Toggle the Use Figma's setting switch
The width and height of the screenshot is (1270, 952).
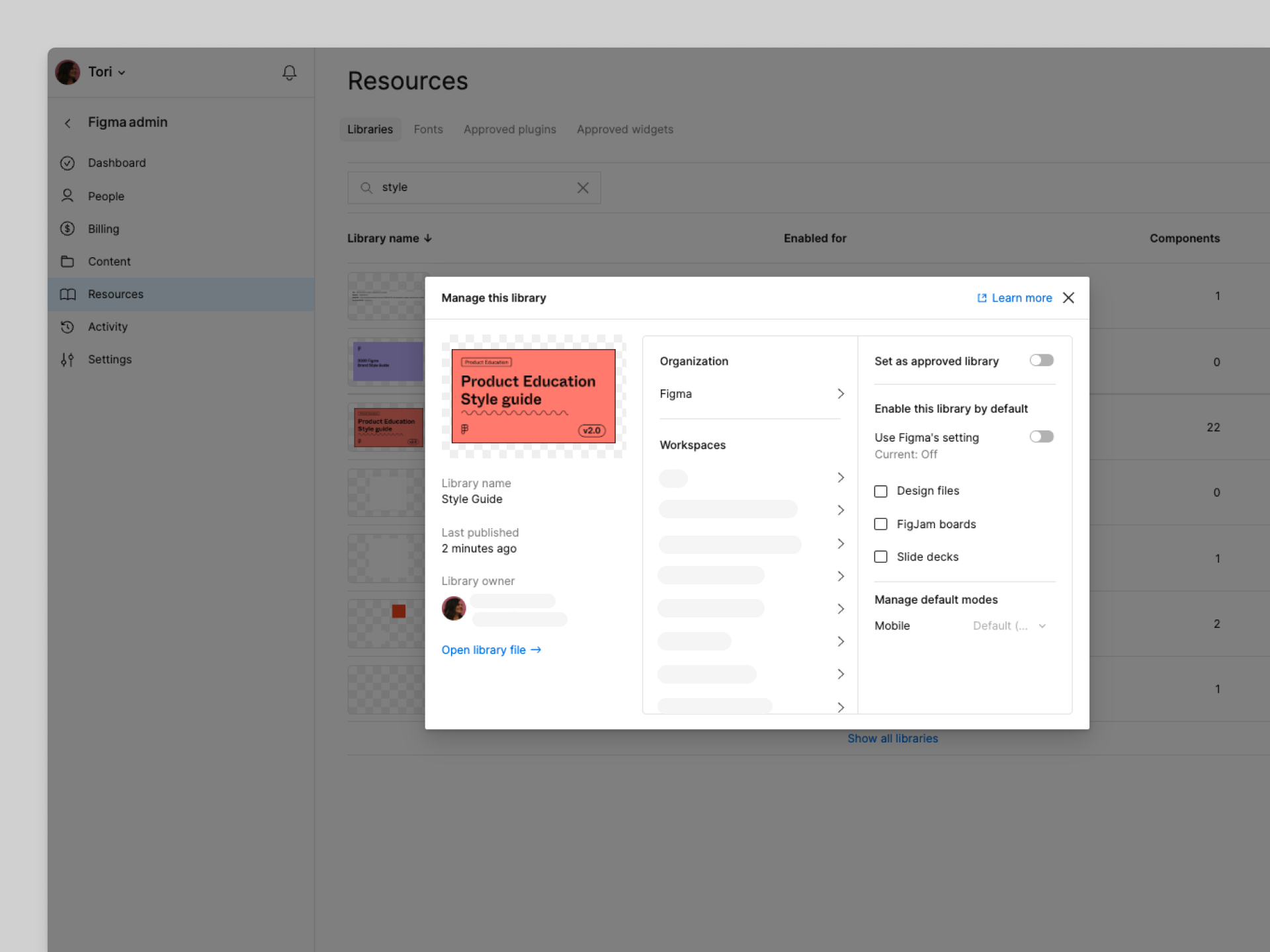click(1041, 437)
